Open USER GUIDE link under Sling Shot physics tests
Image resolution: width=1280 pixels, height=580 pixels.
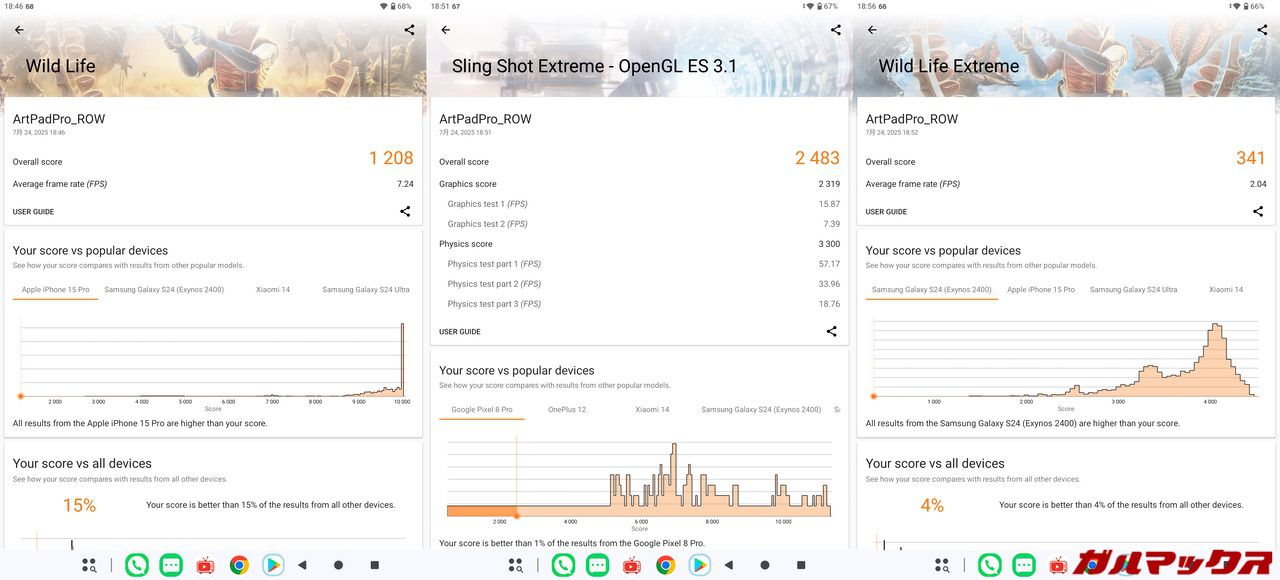tap(460, 332)
